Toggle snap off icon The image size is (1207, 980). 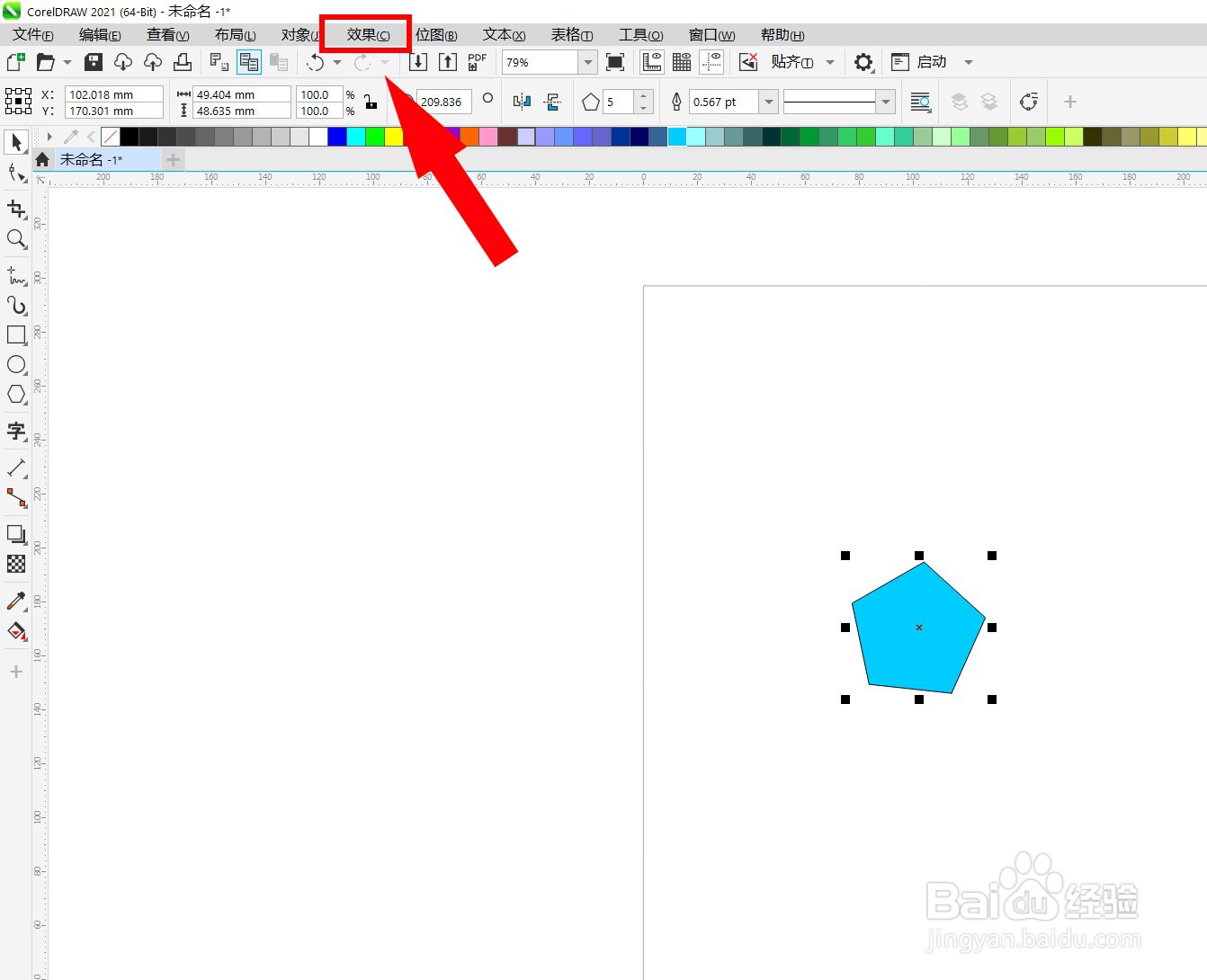[x=748, y=62]
